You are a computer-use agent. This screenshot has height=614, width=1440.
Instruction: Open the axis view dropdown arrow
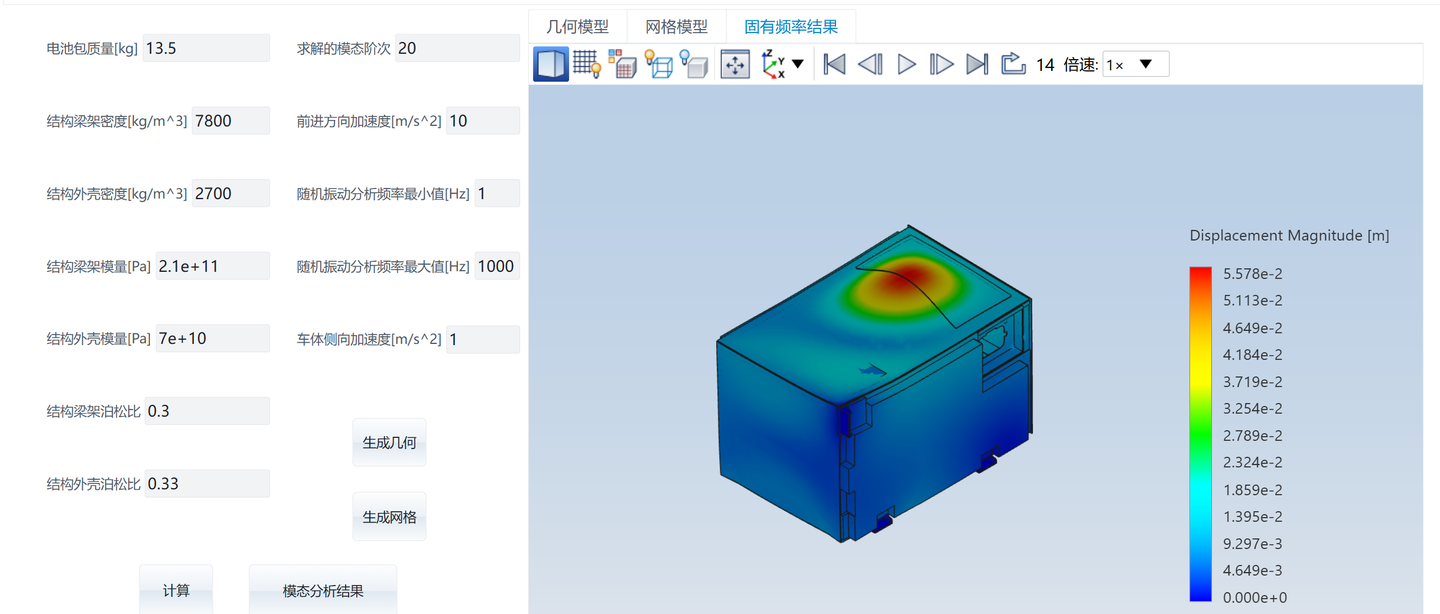click(x=798, y=64)
